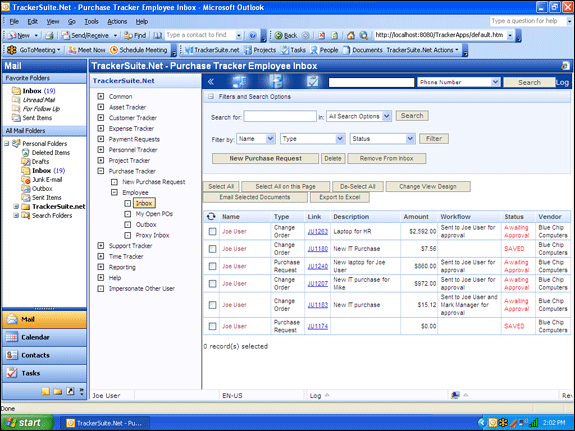The image size is (575, 431).
Task: Open People from TrackerSuite toolbar
Action: [x=324, y=50]
